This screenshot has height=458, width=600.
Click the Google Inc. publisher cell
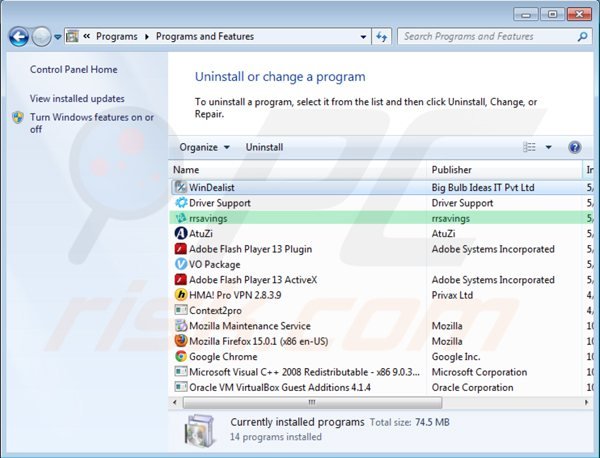coord(456,357)
